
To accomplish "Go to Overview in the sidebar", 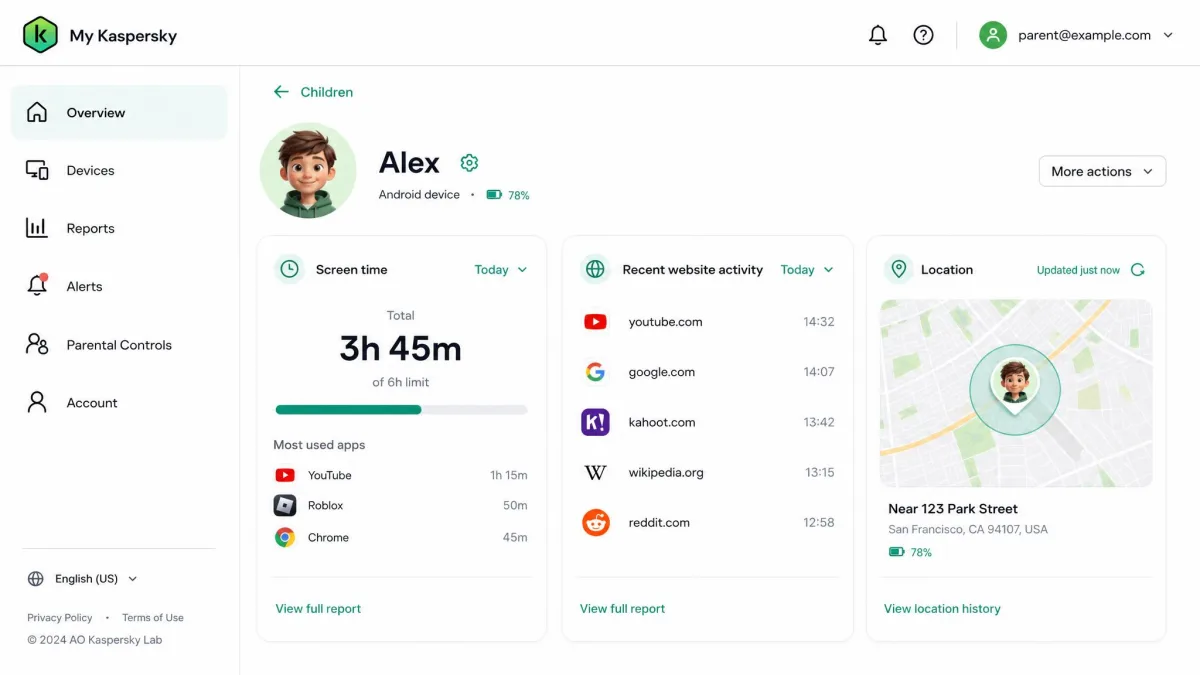I will pos(119,113).
